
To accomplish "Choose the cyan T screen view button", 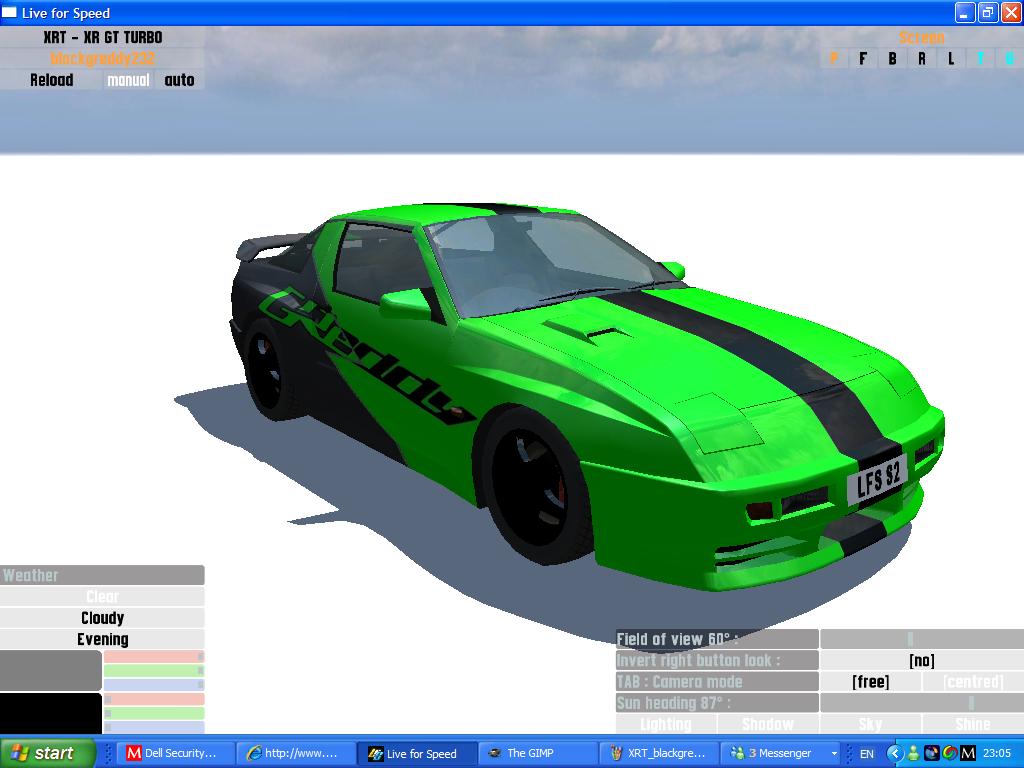I will point(980,59).
